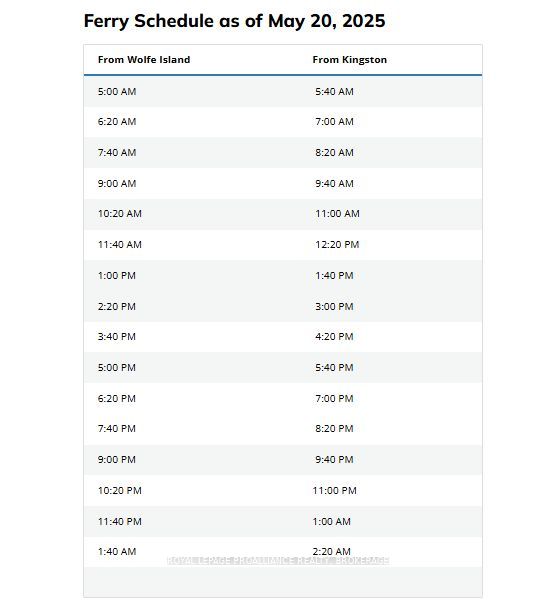The width and height of the screenshot is (555, 615).
Task: Click the Ferry Schedule heading
Action: point(234,21)
